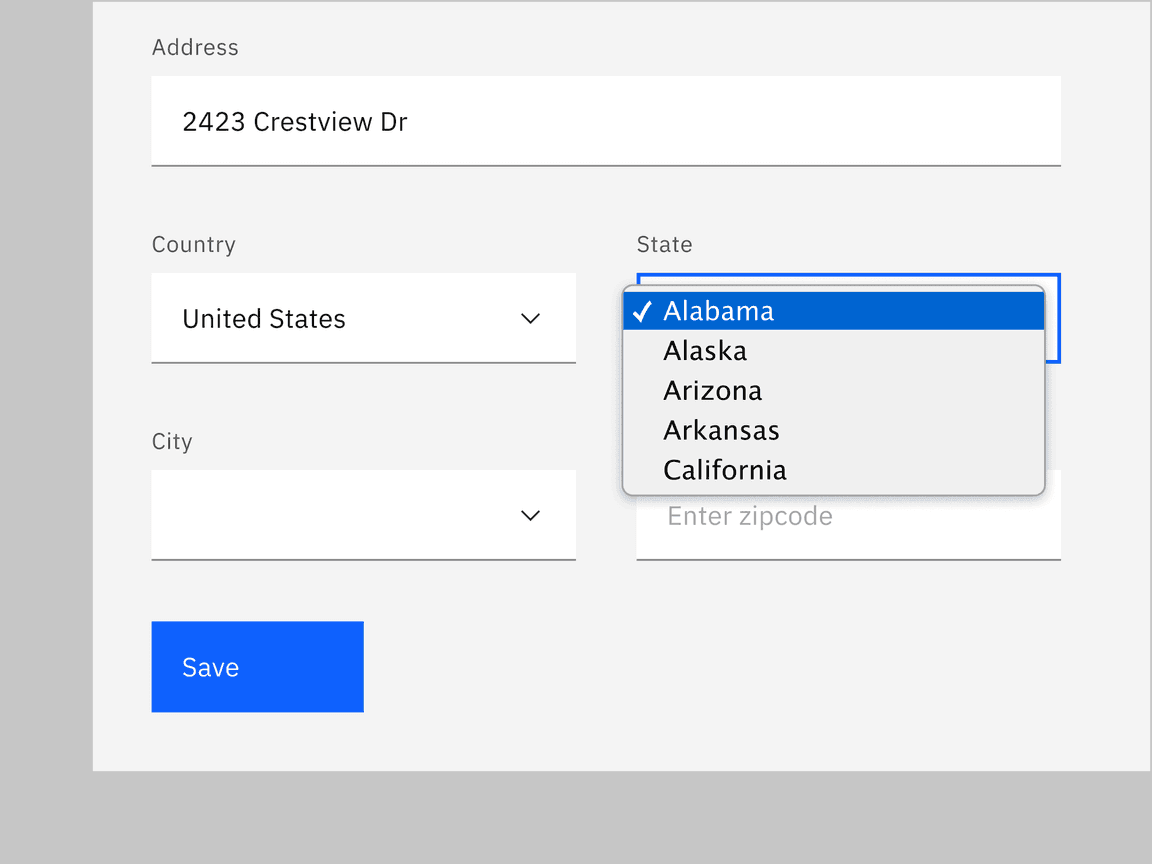Click the Country label text

(193, 244)
